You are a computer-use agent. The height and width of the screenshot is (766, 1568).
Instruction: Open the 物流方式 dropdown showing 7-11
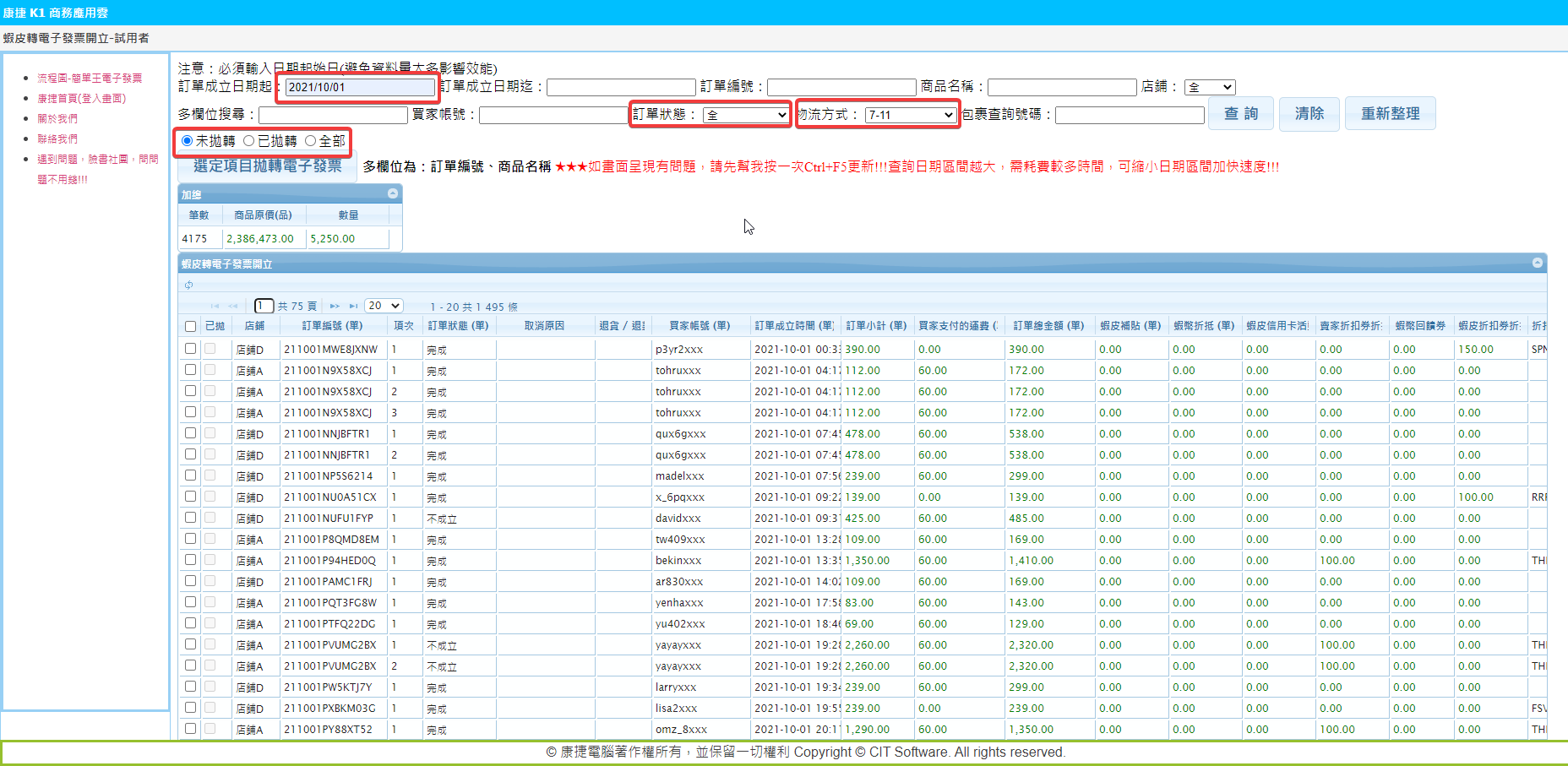tap(910, 115)
